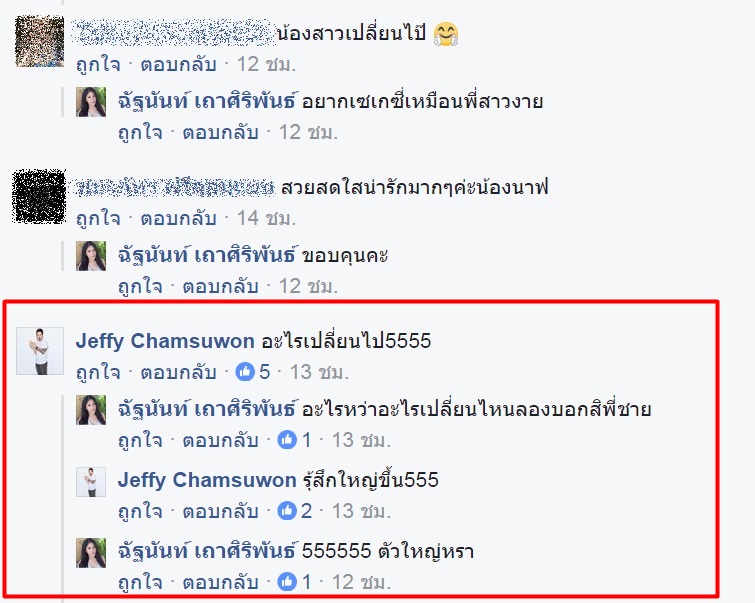Click the like icon on the 555555 ตัวใหญ่หรา reply
The image size is (755, 603).
coord(287,582)
